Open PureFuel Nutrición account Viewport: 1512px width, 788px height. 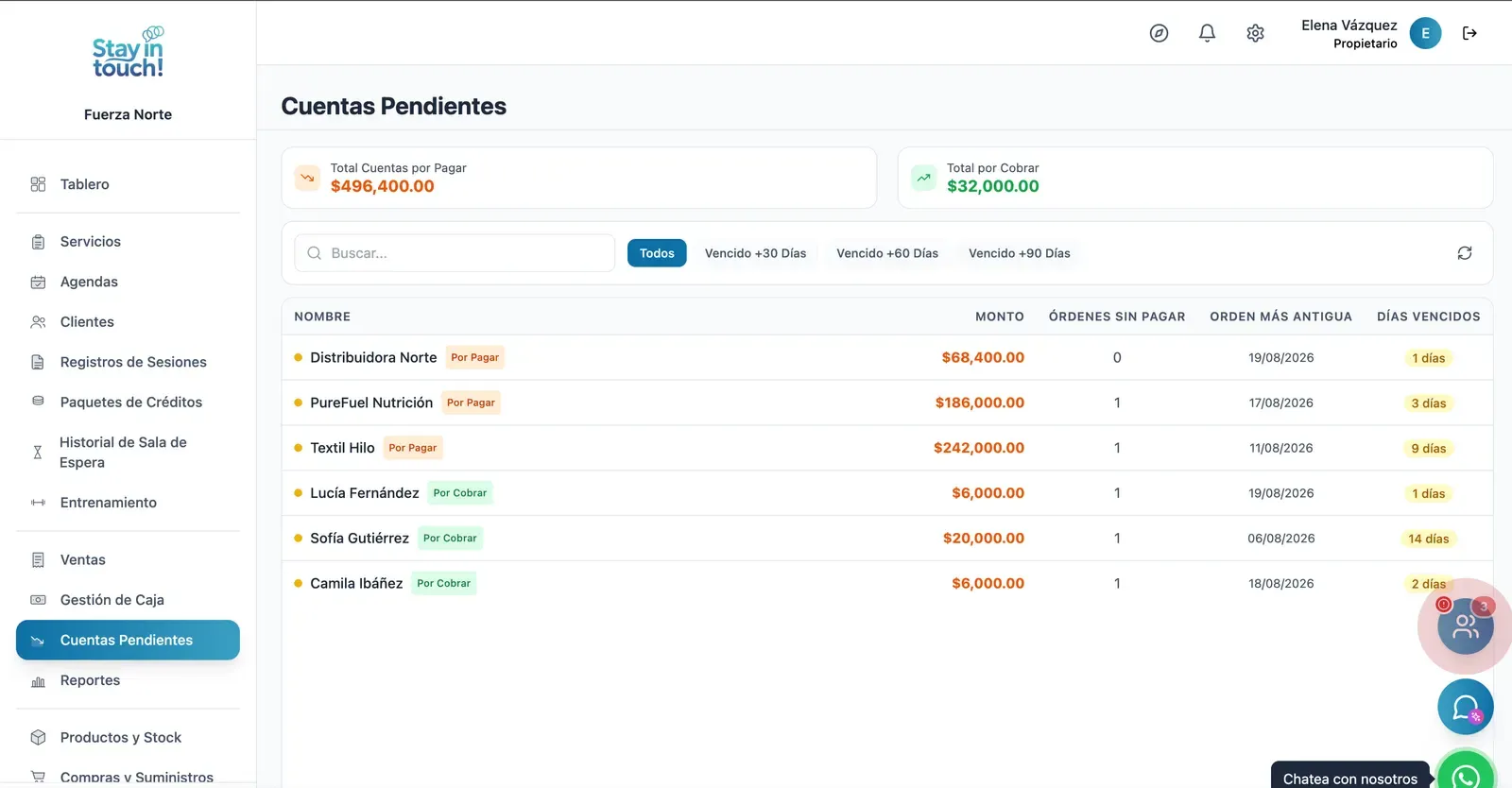887,403
